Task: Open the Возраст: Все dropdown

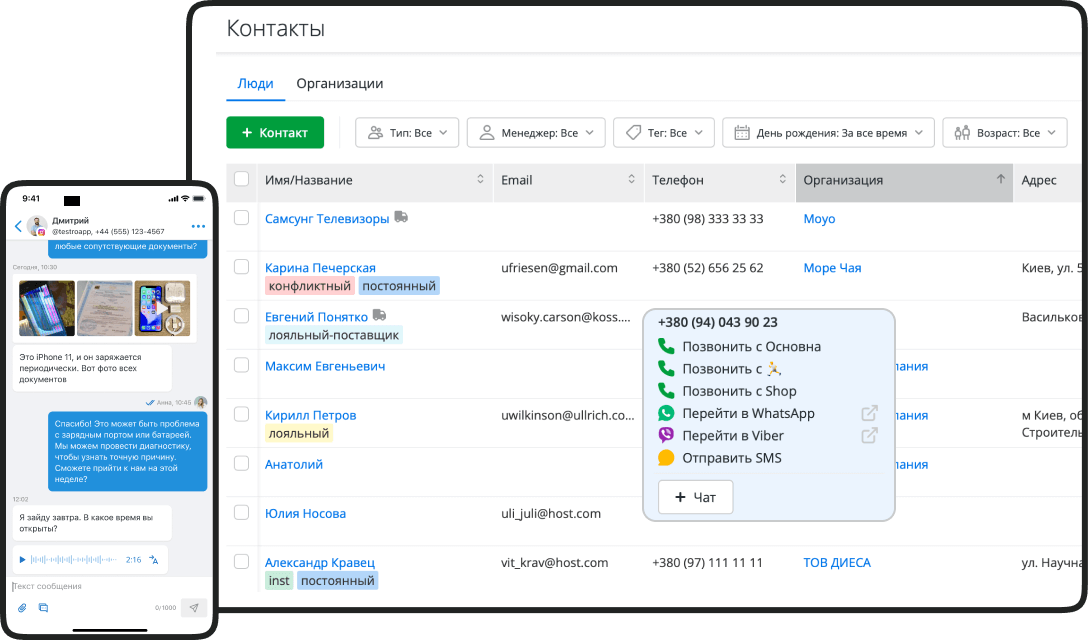Action: coord(1004,132)
